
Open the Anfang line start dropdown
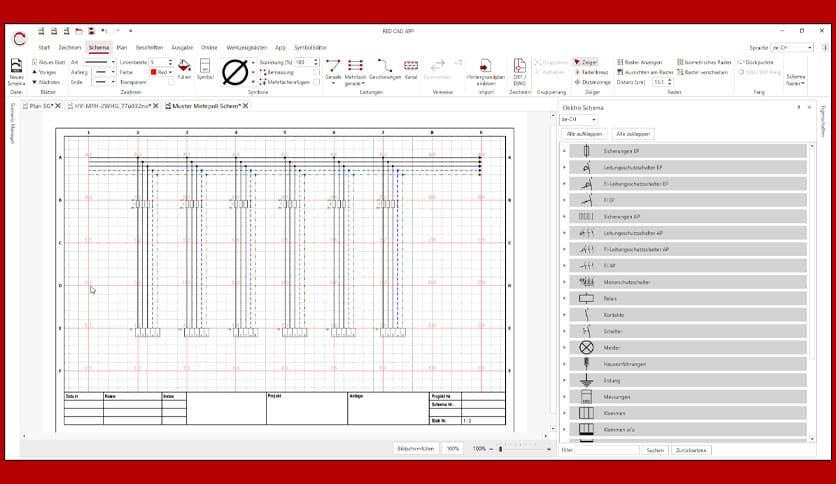click(x=113, y=72)
